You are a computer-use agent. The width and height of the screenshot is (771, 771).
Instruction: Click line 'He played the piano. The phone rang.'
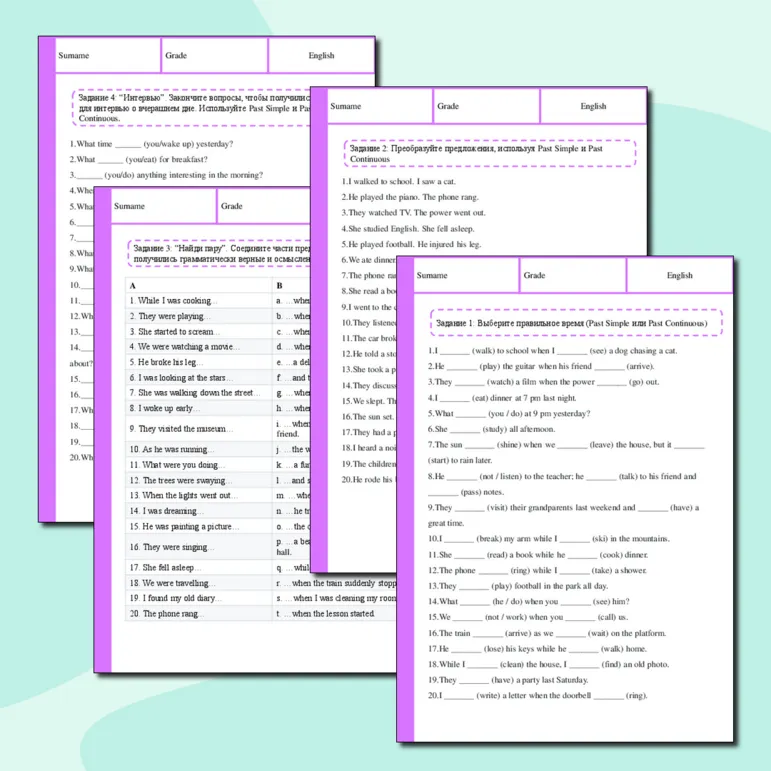coord(410,197)
